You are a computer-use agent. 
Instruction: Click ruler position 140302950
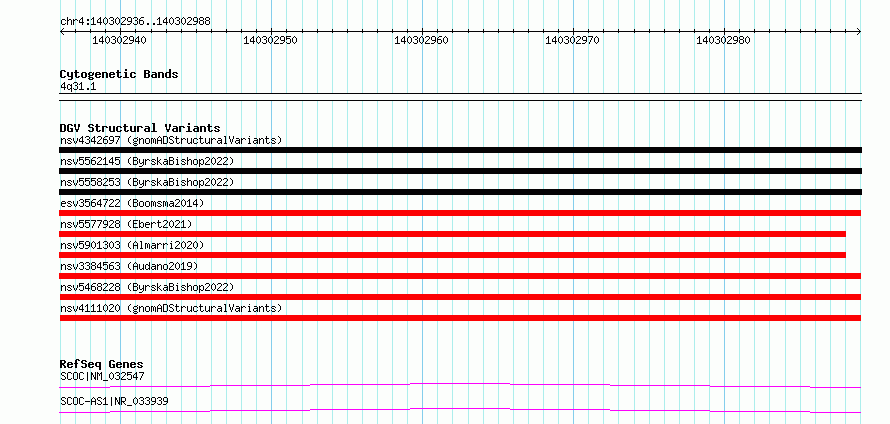point(270,40)
